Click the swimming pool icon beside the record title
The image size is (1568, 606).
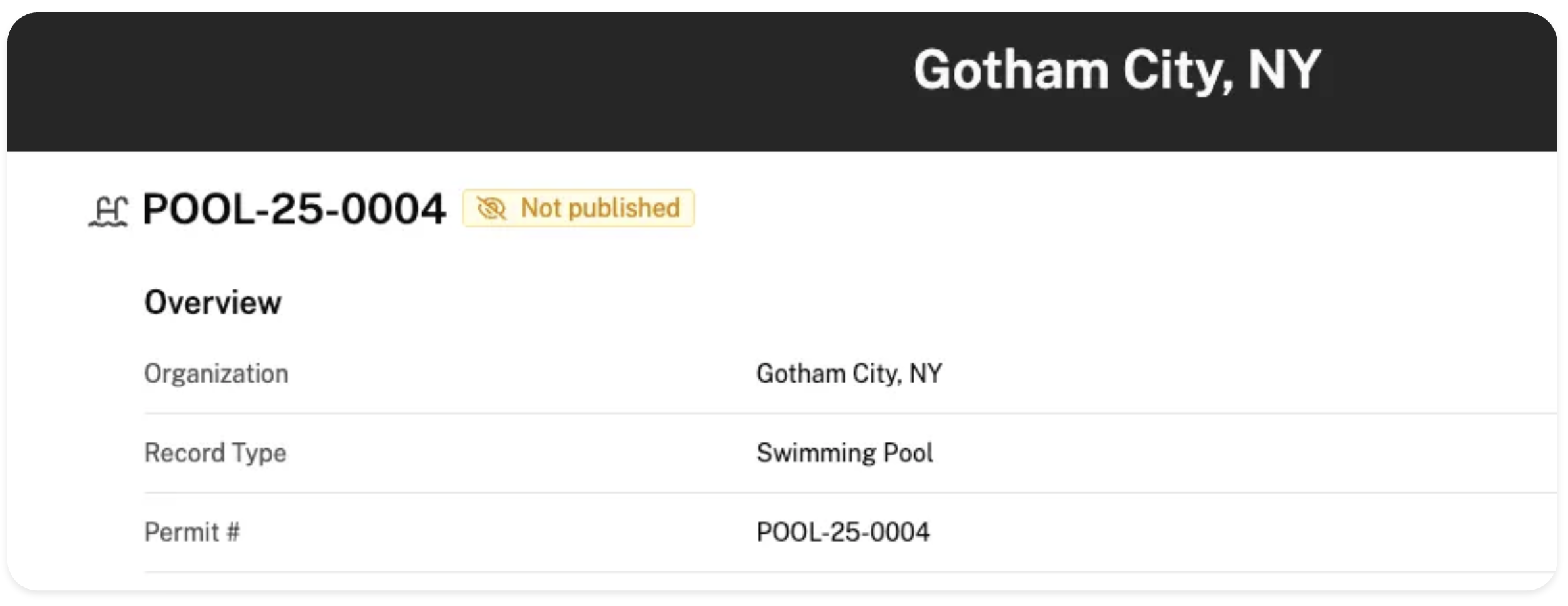point(109,212)
